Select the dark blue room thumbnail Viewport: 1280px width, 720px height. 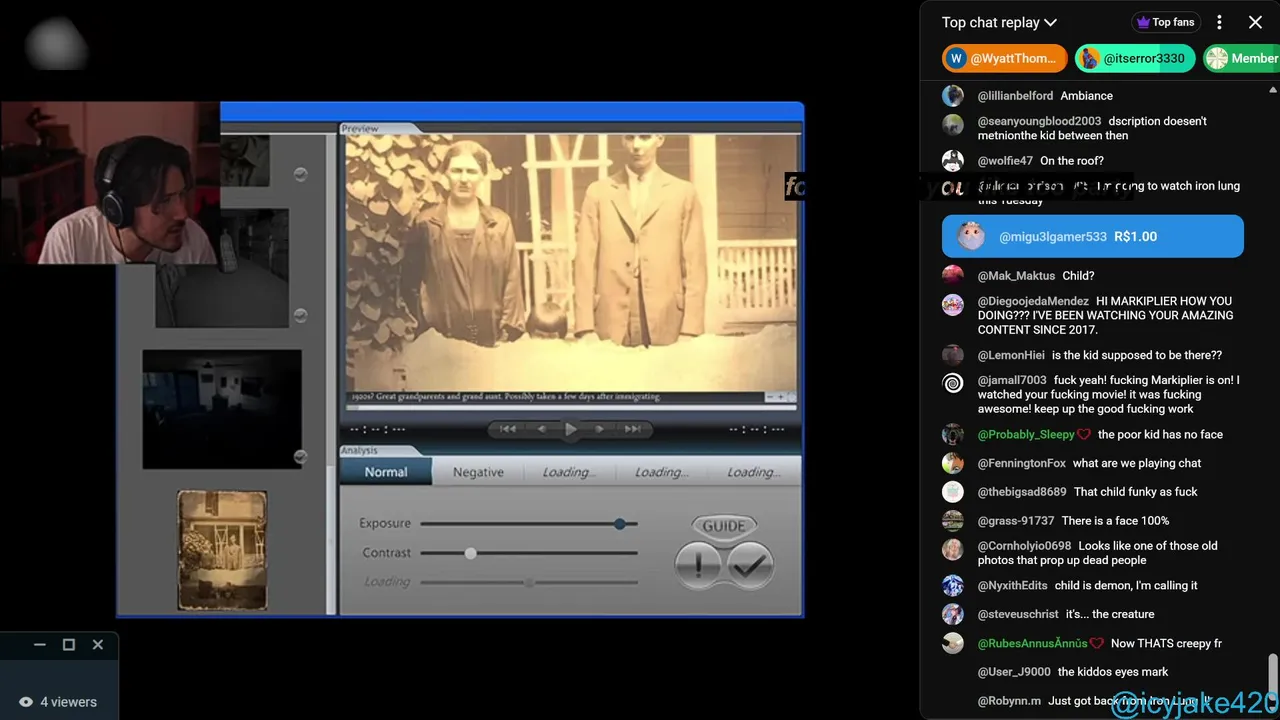pyautogui.click(x=222, y=409)
